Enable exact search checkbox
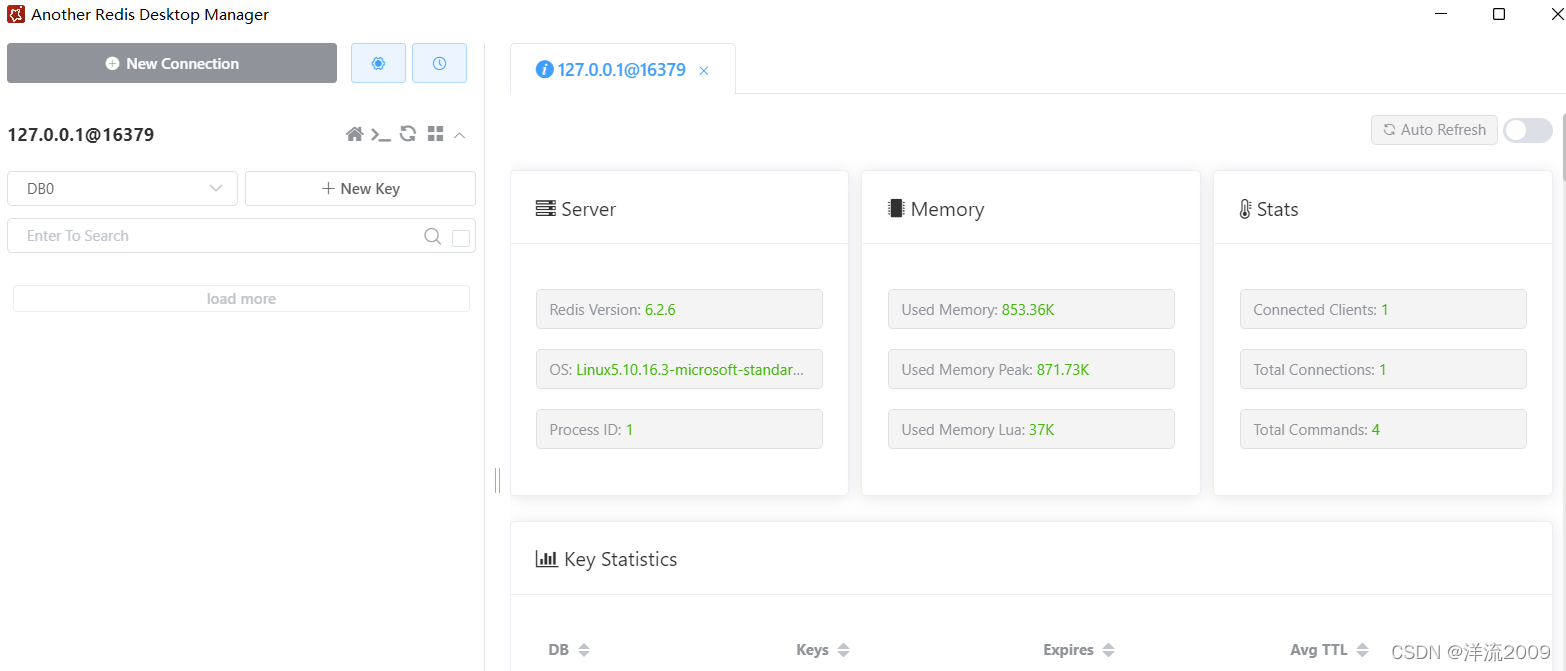 [461, 238]
